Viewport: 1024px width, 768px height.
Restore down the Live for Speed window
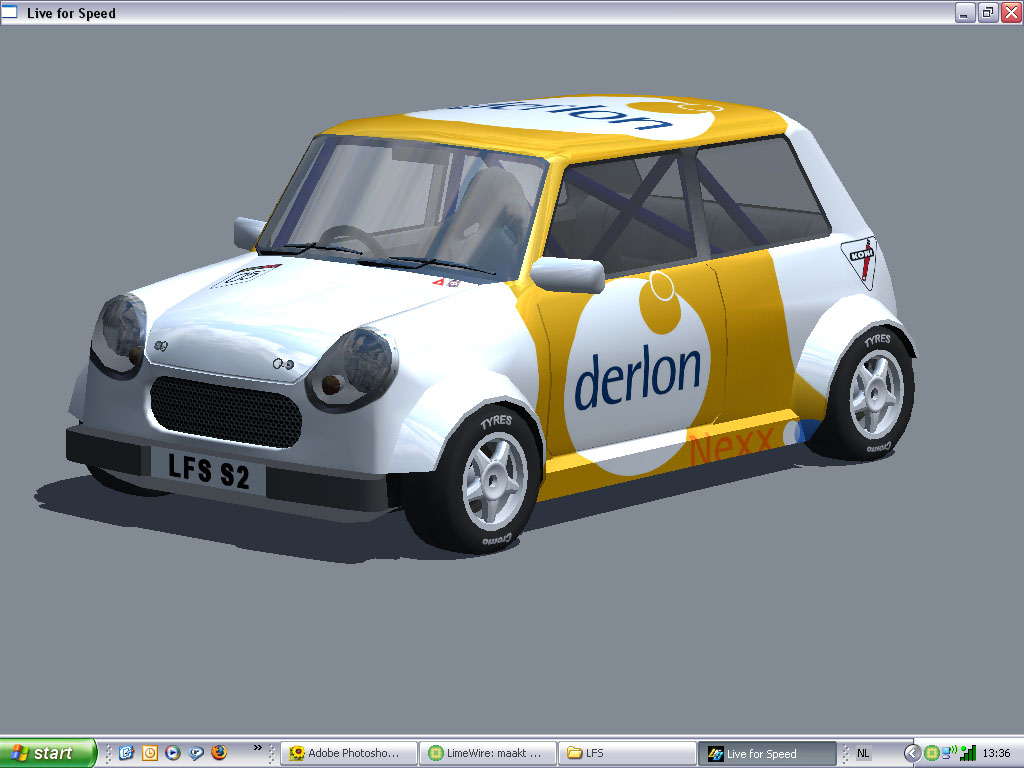[988, 12]
